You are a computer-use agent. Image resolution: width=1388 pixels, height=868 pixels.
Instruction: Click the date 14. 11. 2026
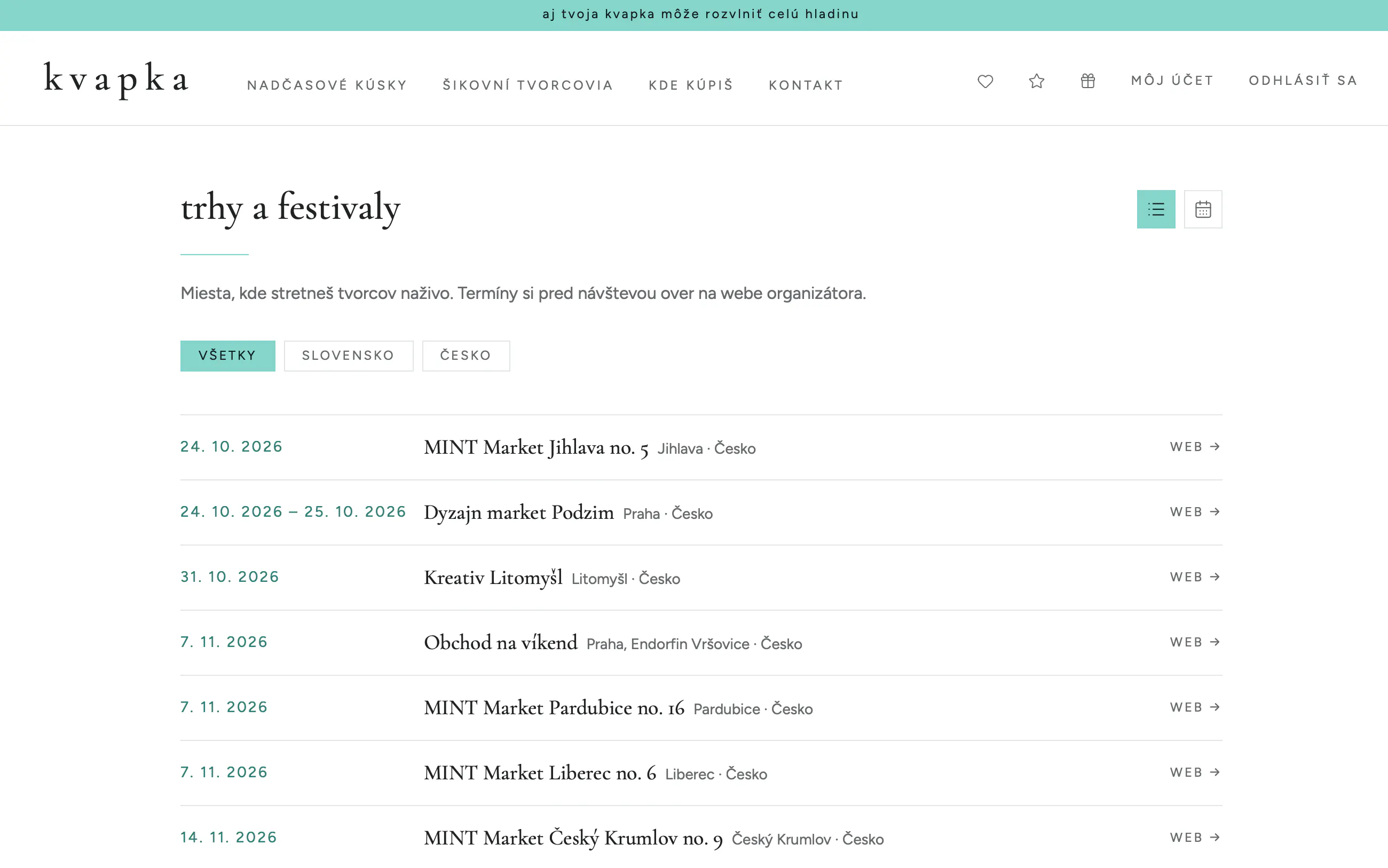pos(228,838)
